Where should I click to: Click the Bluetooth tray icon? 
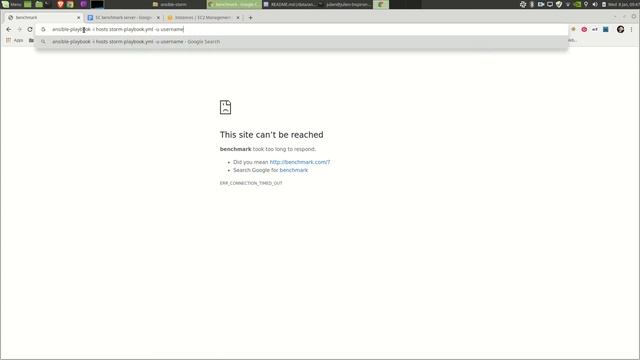click(x=532, y=4)
